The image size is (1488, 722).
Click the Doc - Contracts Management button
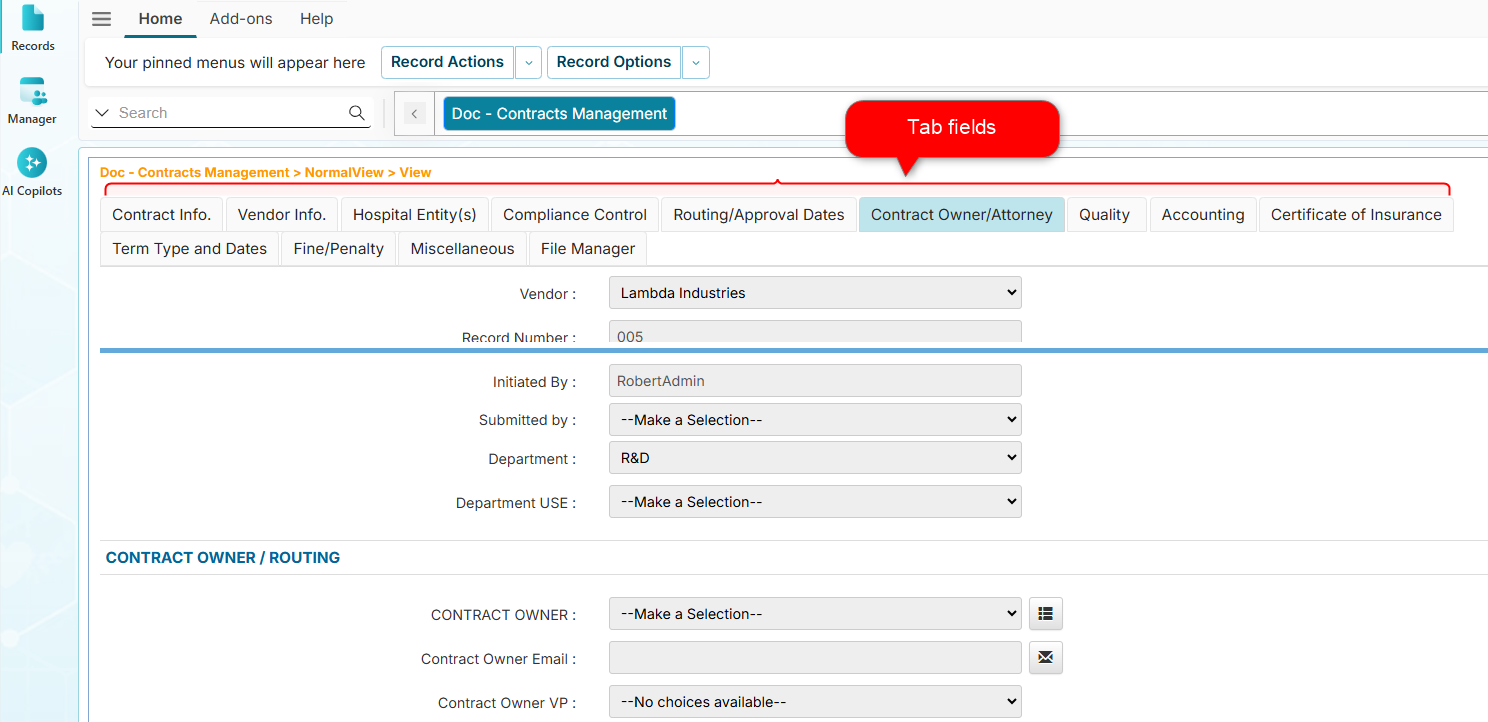point(559,114)
